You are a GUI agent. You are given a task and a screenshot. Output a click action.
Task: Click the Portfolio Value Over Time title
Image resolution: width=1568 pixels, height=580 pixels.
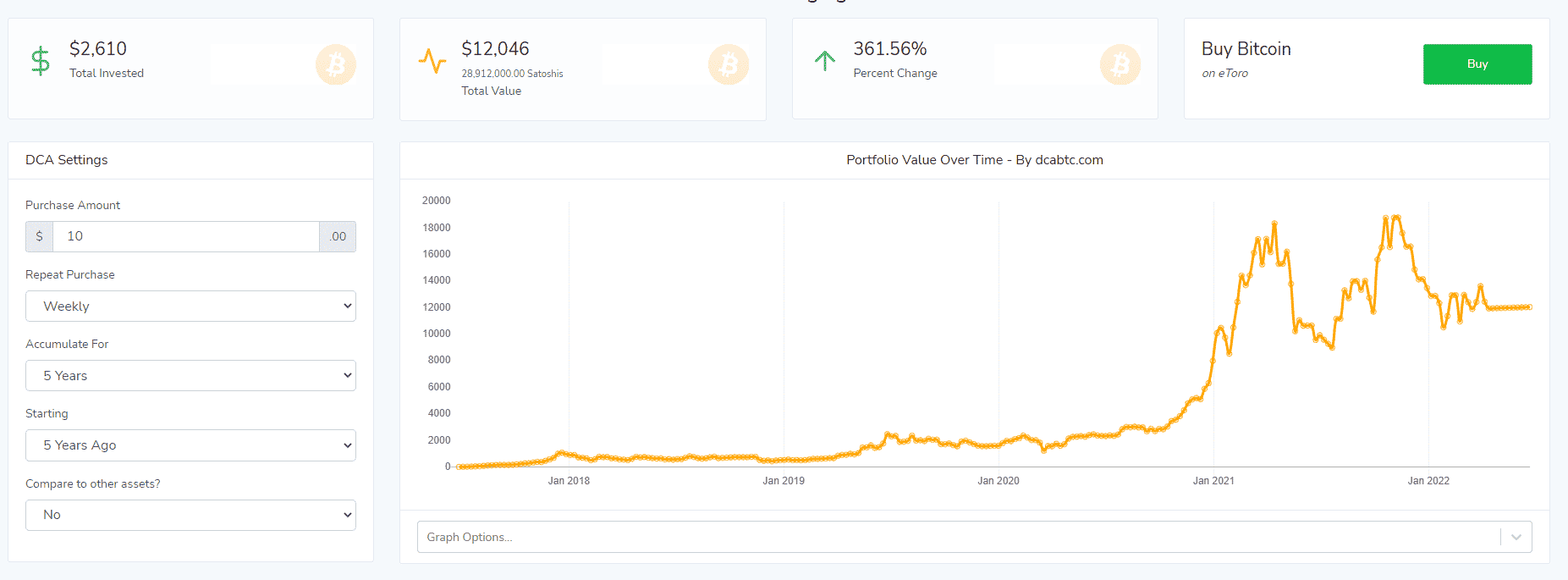(x=974, y=160)
